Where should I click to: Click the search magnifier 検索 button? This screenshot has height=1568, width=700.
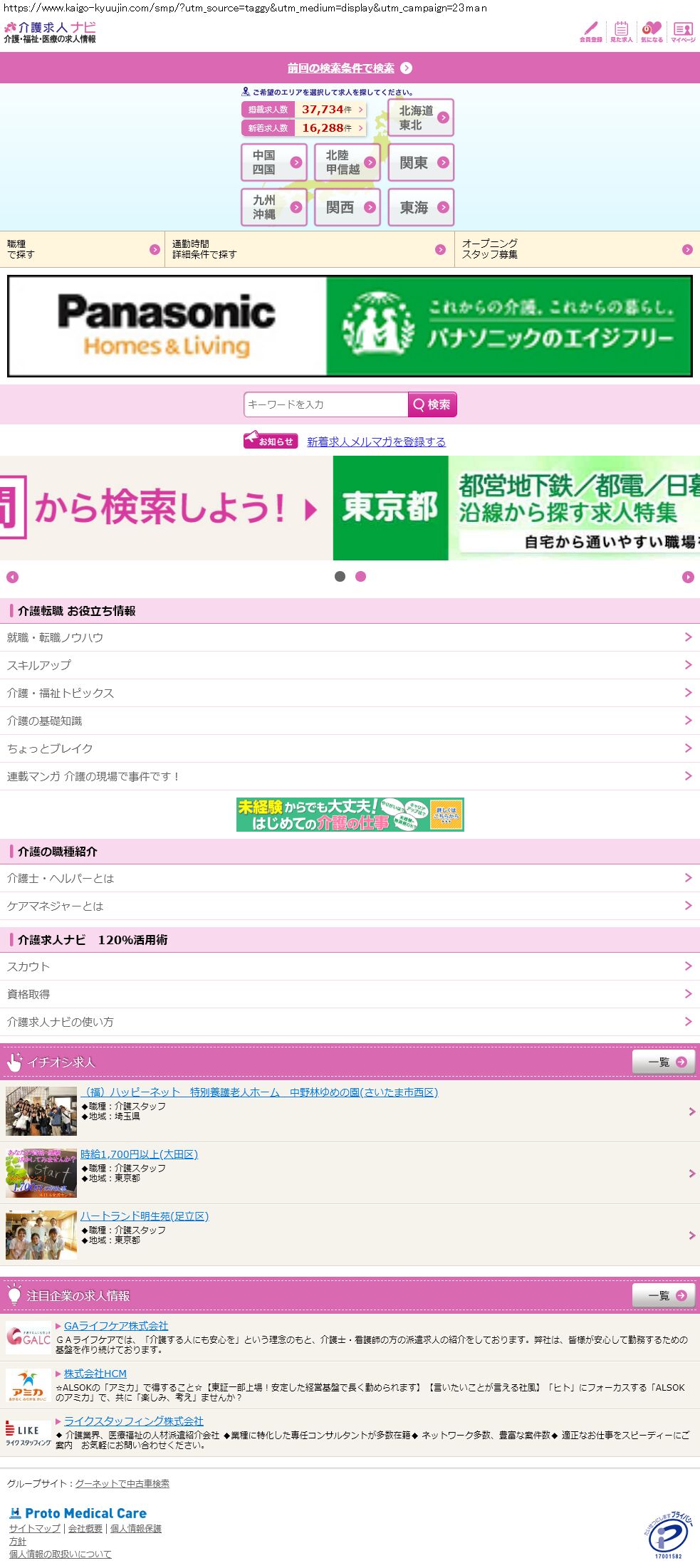coord(432,404)
